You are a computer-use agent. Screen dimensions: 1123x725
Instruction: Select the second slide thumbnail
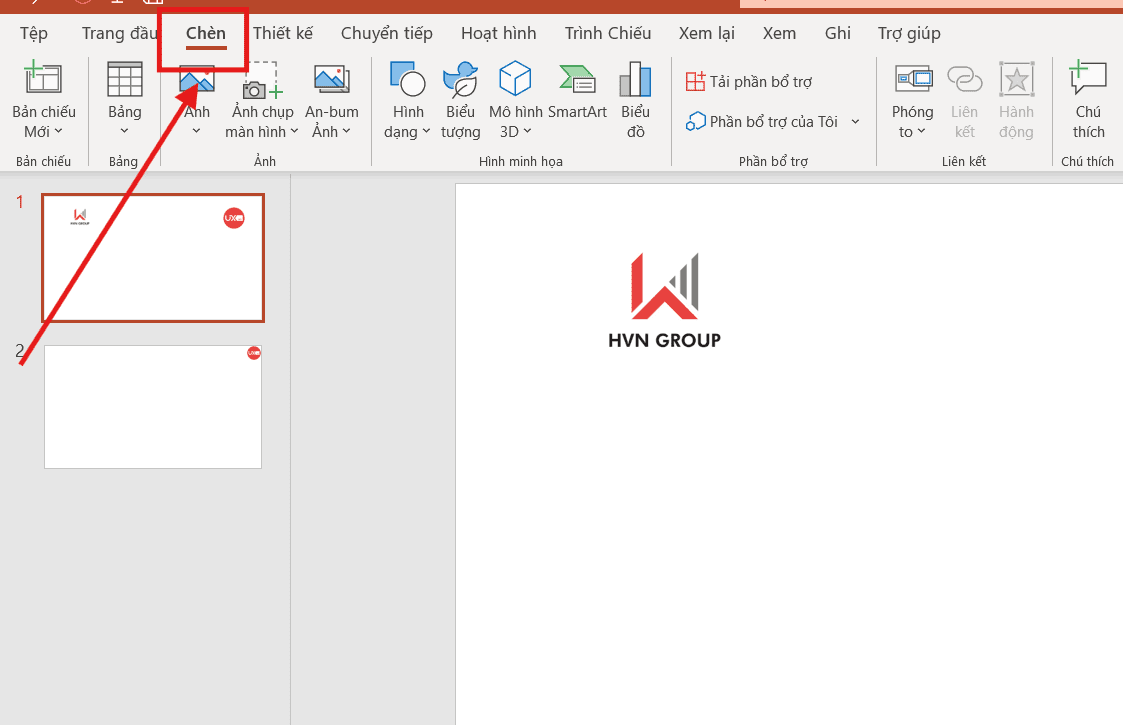pyautogui.click(x=152, y=406)
